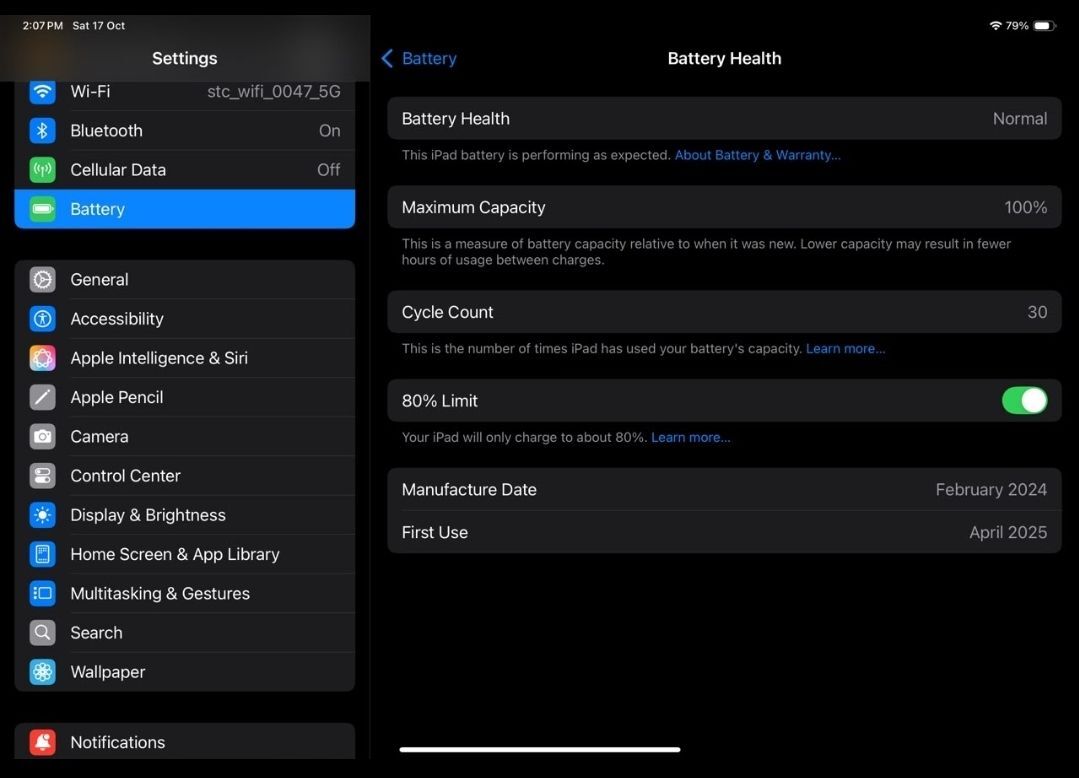Tap the battery percentage status indicator

(1017, 25)
